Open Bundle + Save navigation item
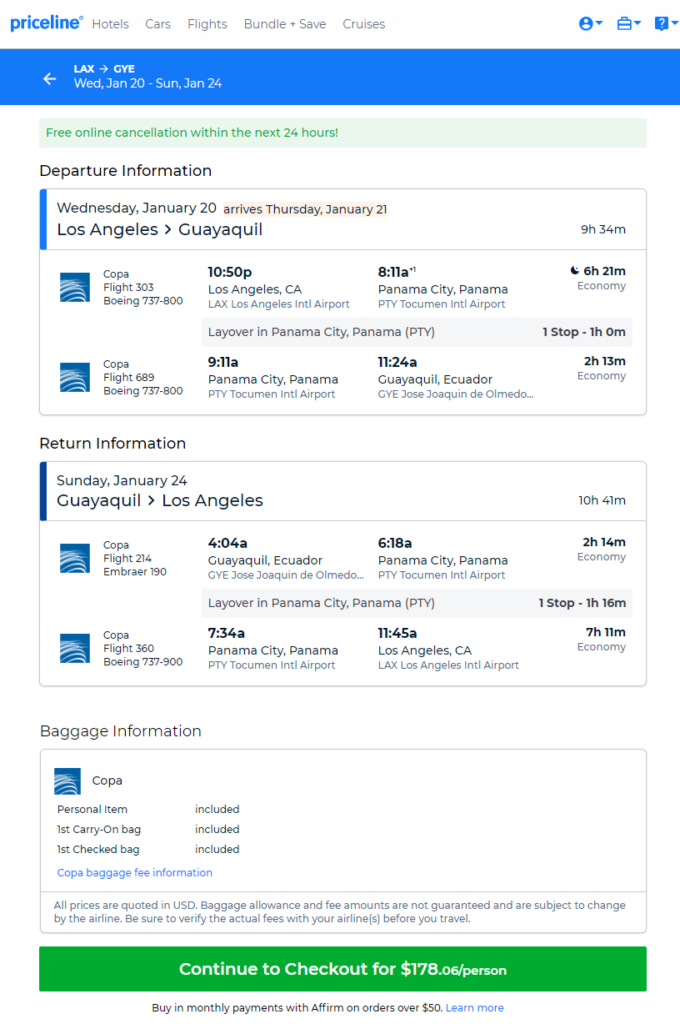Image resolution: width=680 pixels, height=1024 pixels. (285, 24)
